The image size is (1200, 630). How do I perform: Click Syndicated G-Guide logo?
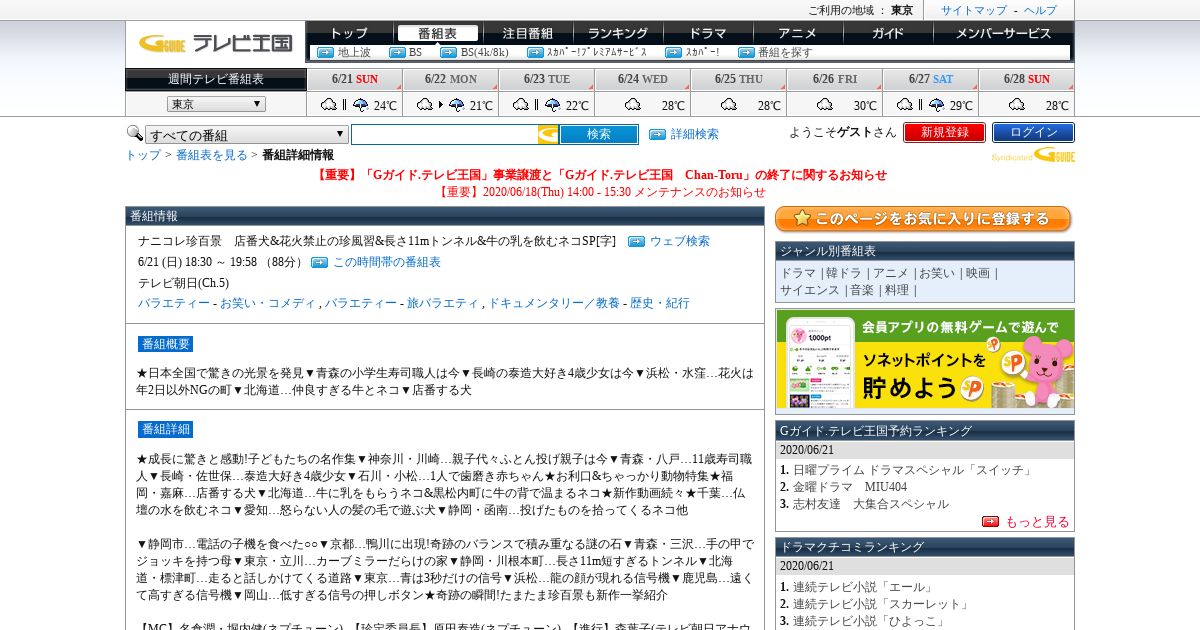1033,155
